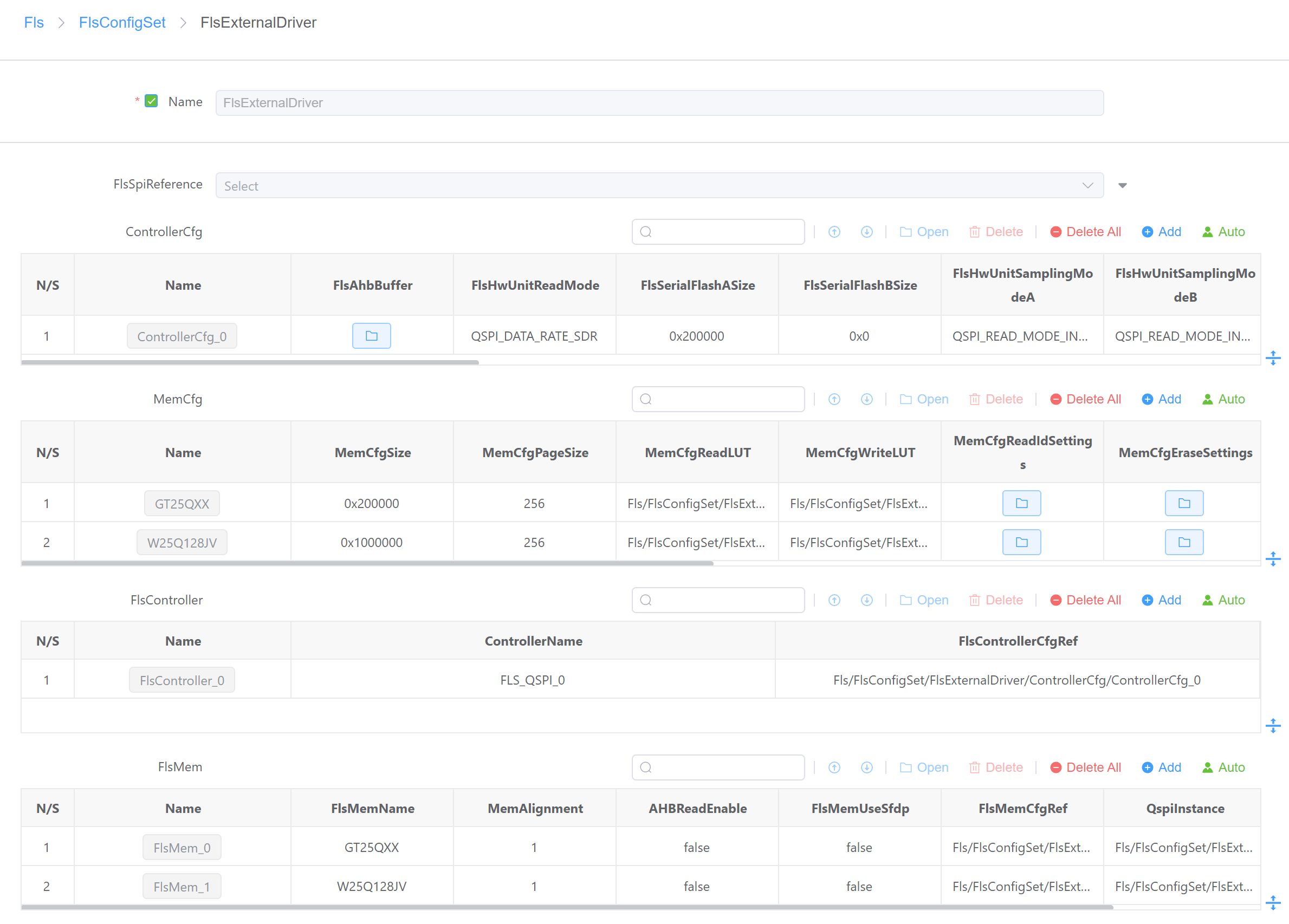Click the ControllerCfg table horizontal scrollbar

pyautogui.click(x=250, y=362)
